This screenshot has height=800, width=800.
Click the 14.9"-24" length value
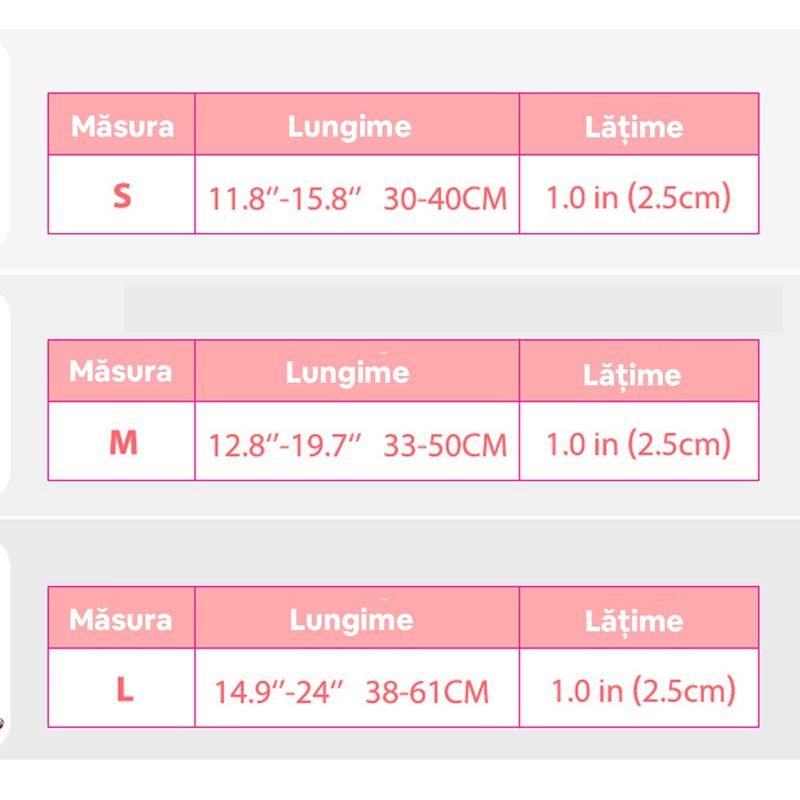point(279,692)
